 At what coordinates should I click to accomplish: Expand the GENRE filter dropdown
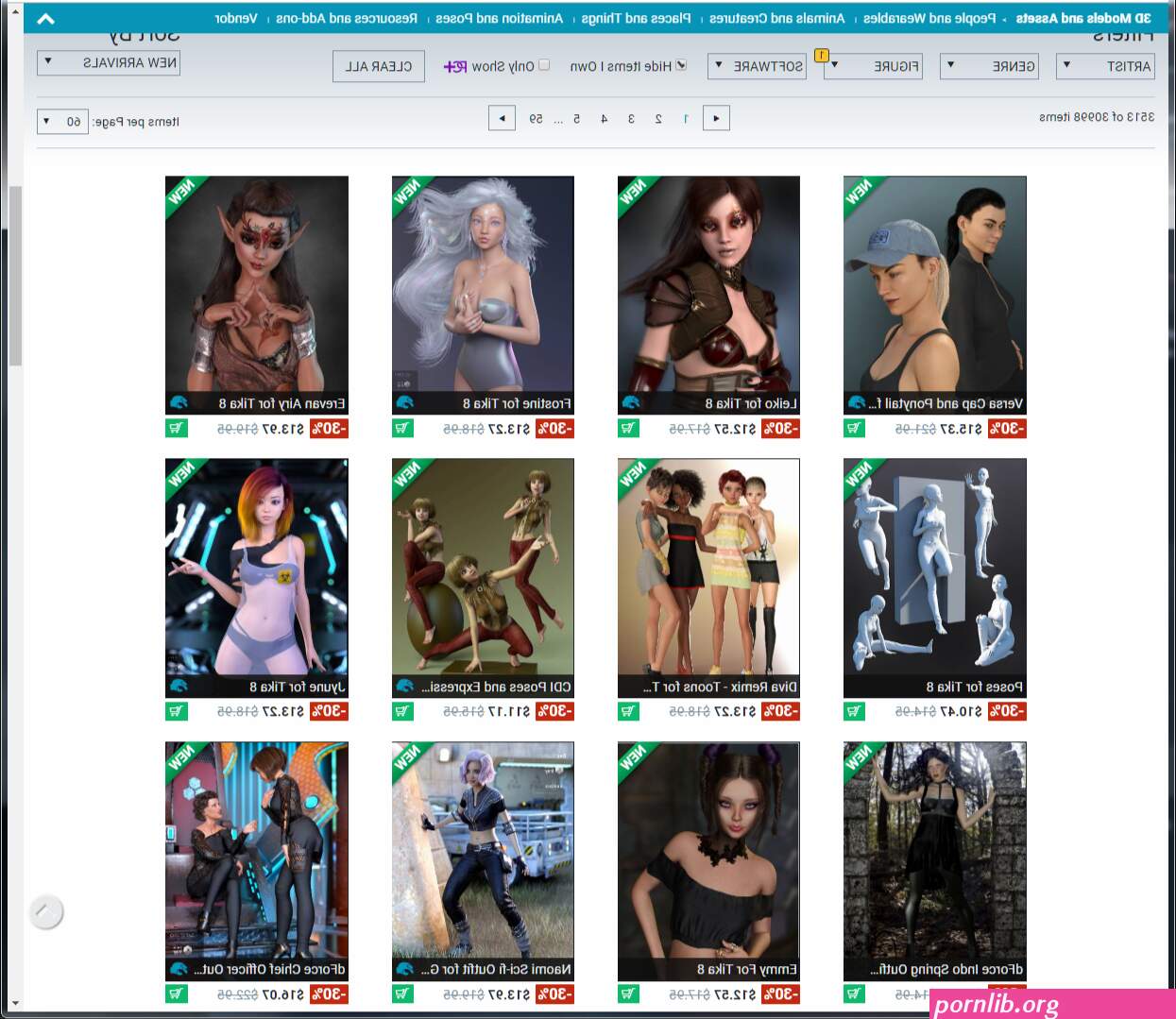point(989,65)
